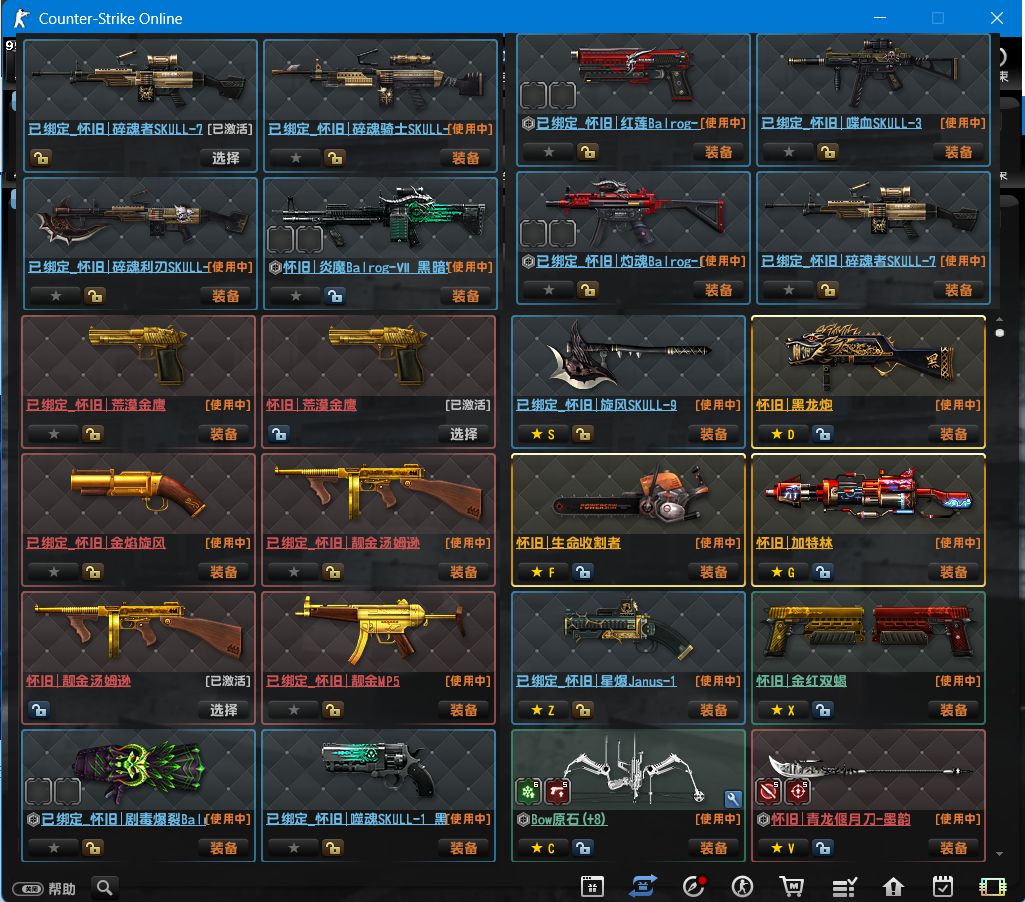1025x902 pixels.
Task: Open the shopping cart shop icon
Action: (792, 887)
